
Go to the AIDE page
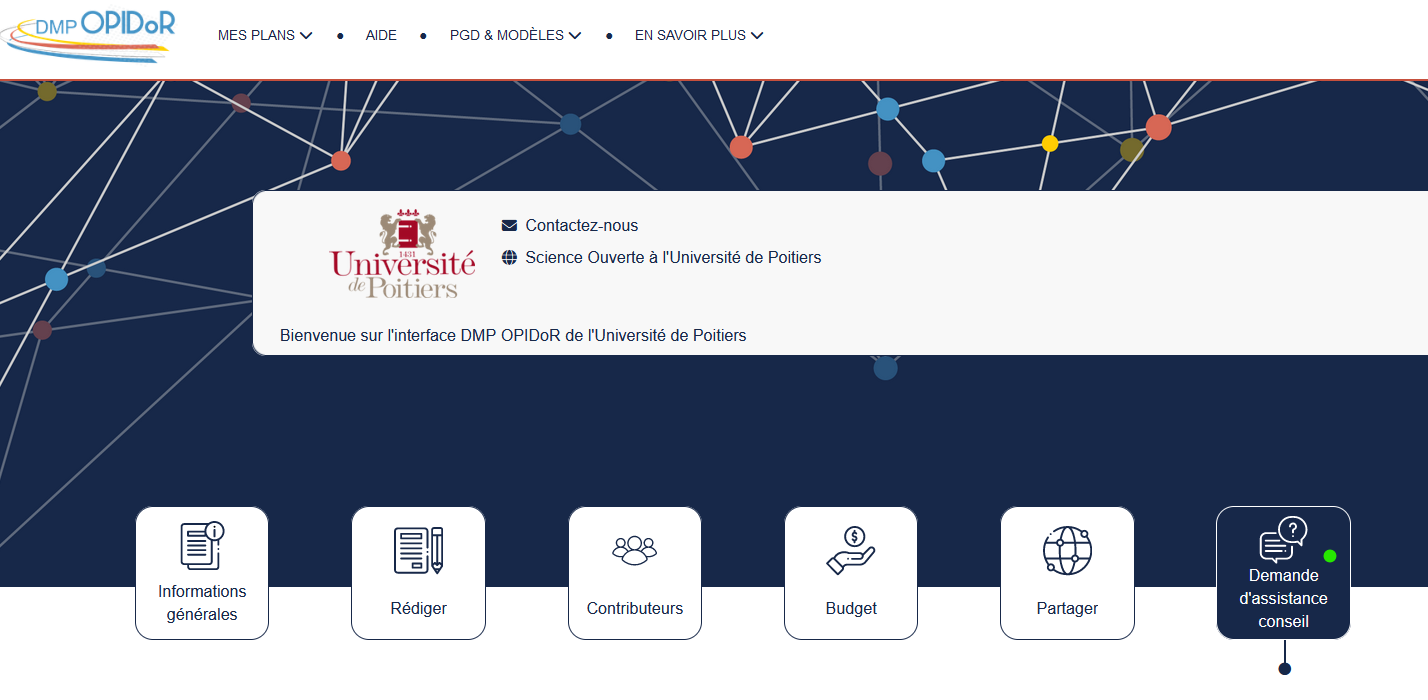(381, 35)
